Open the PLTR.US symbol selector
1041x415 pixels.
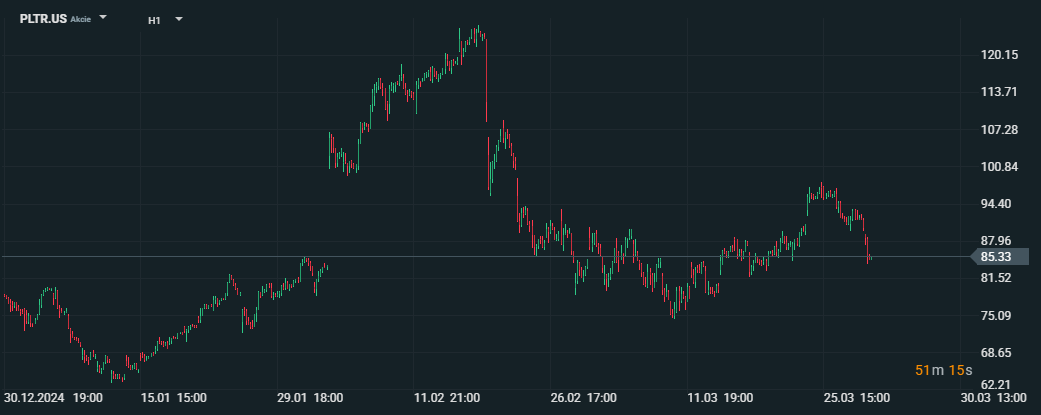click(x=43, y=19)
